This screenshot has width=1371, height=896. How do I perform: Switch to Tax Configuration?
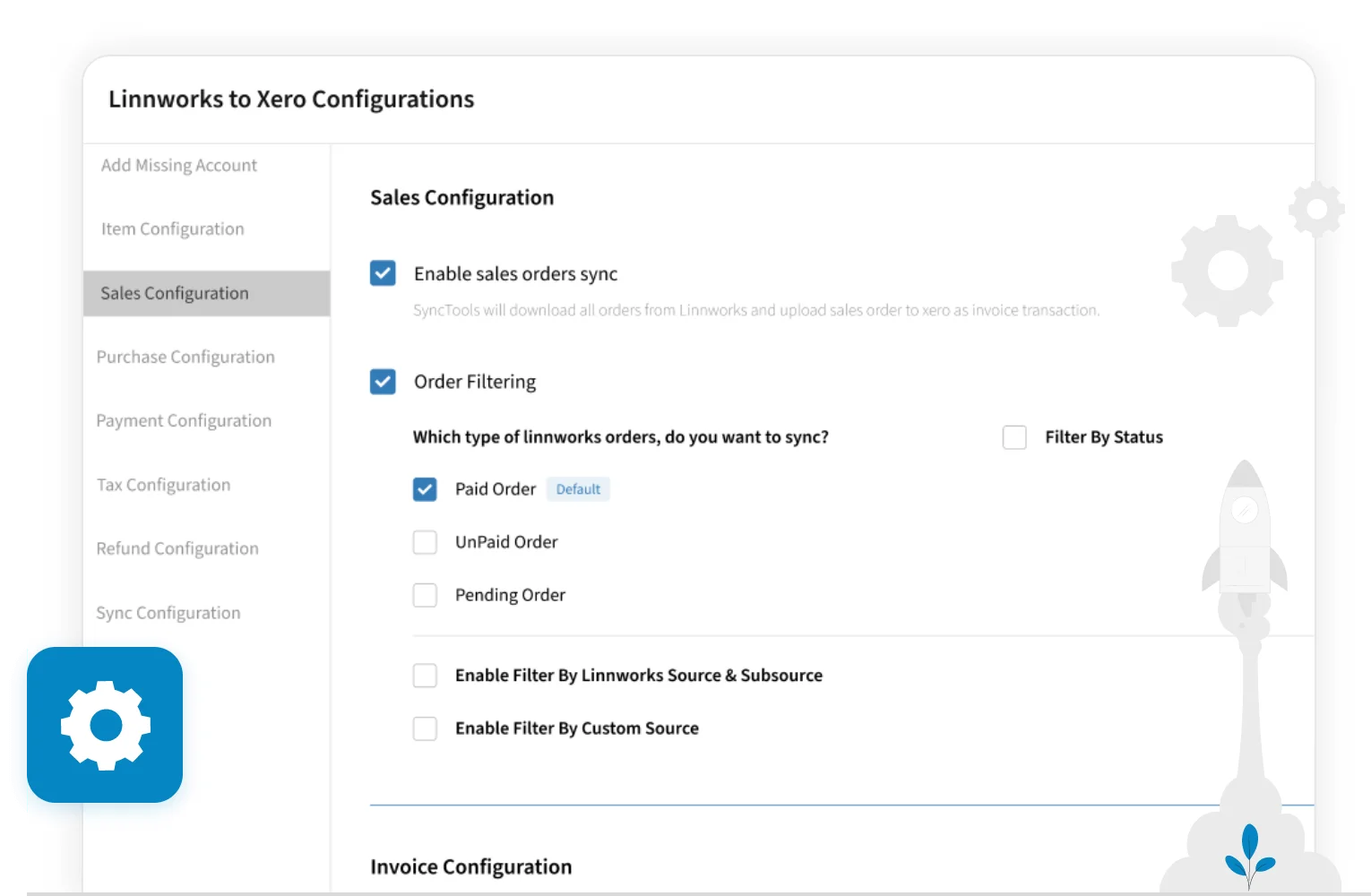163,485
